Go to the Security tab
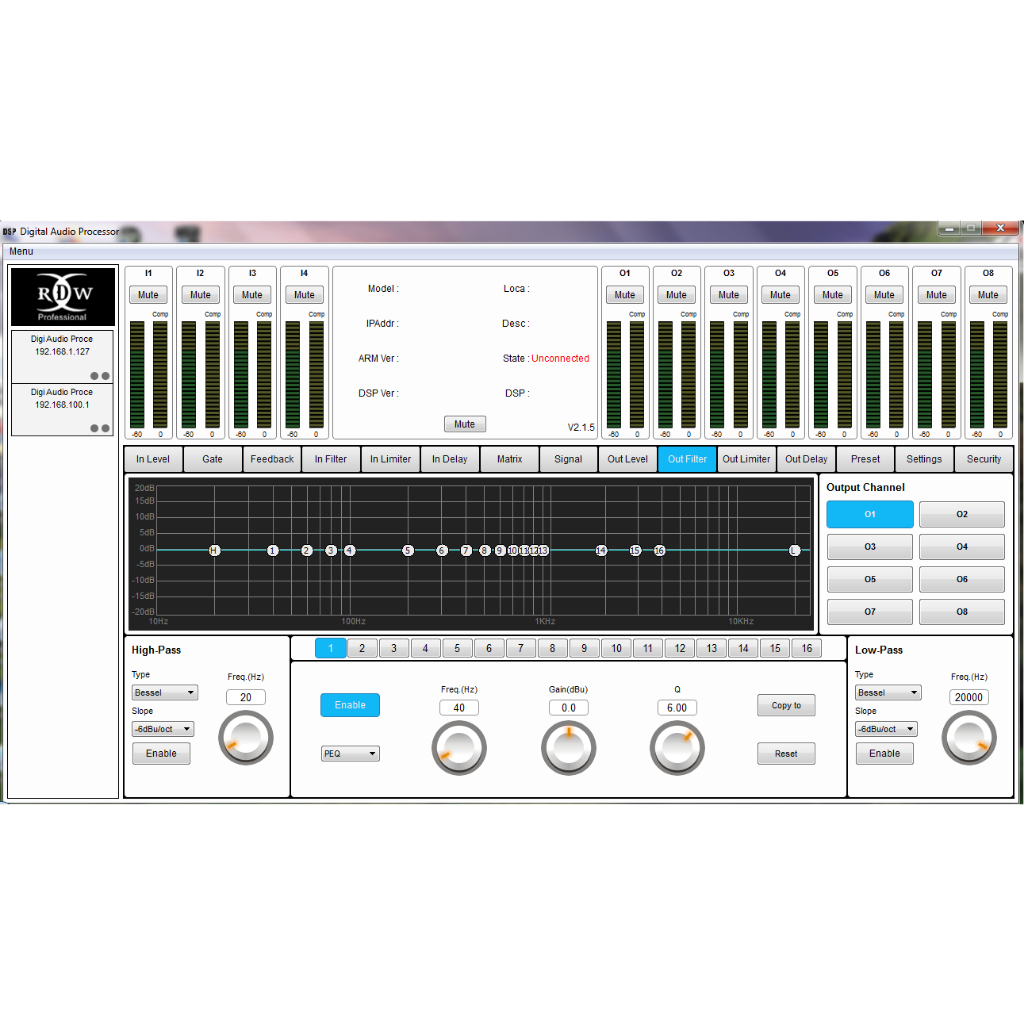 984,459
